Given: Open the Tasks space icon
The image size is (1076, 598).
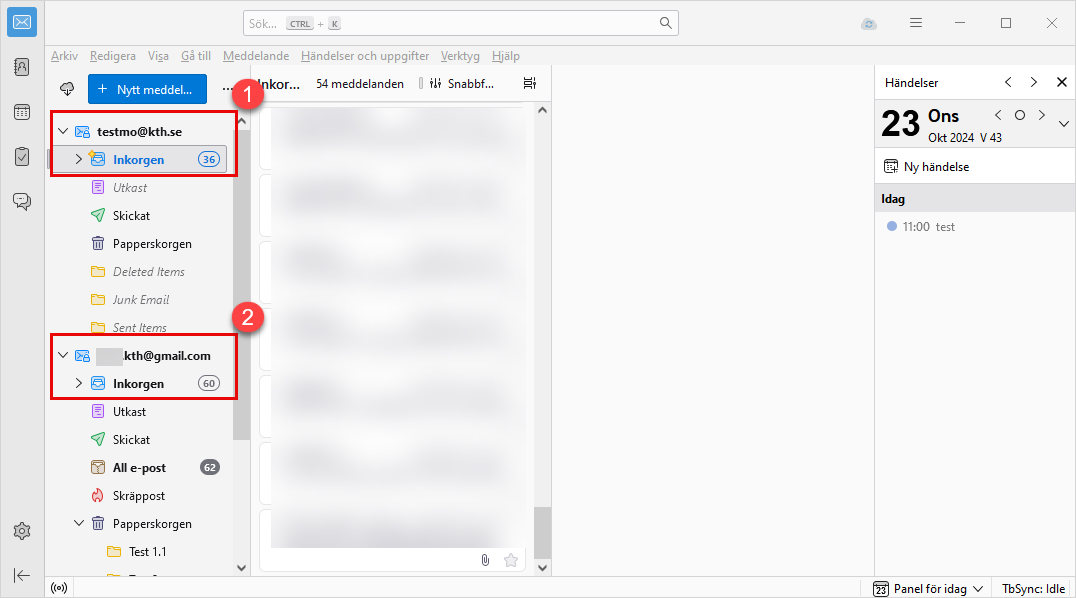Looking at the screenshot, I should pos(22,157).
